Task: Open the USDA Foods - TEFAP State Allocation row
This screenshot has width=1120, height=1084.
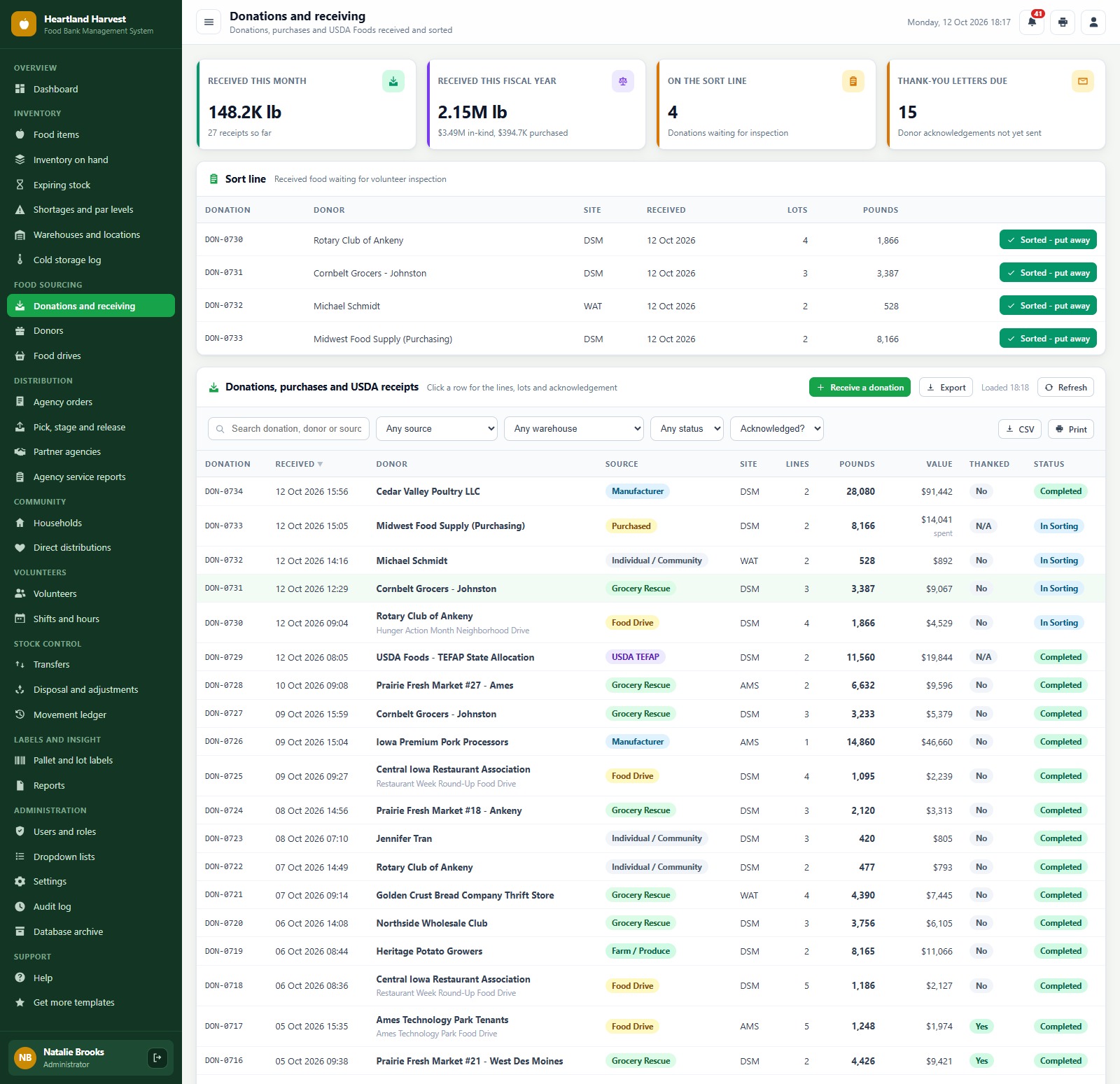Action: 651,657
